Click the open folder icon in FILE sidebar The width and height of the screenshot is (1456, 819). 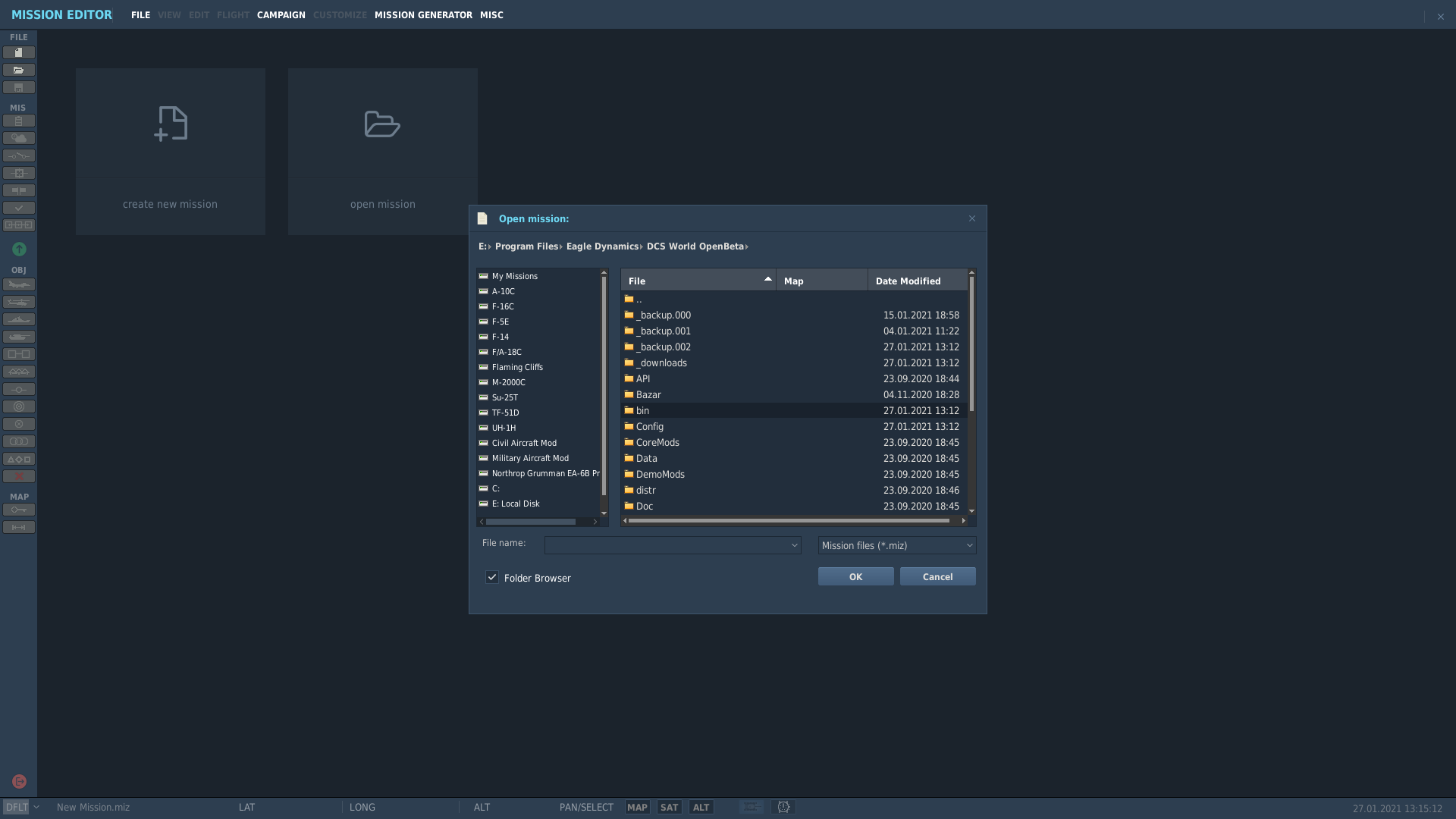pos(19,70)
